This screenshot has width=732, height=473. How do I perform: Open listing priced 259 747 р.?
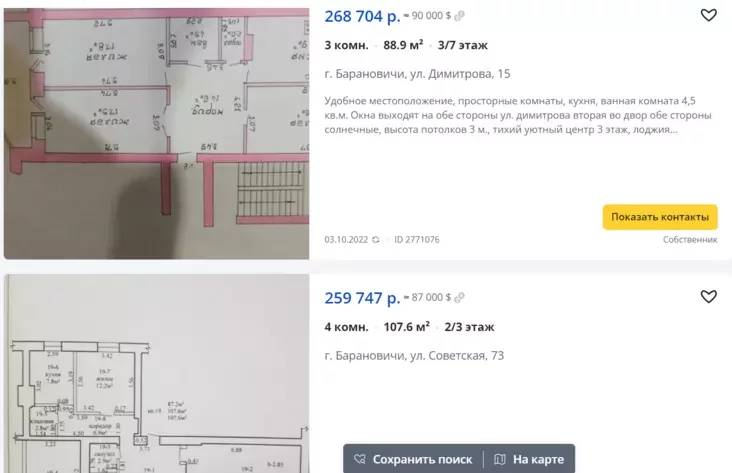tap(362, 298)
